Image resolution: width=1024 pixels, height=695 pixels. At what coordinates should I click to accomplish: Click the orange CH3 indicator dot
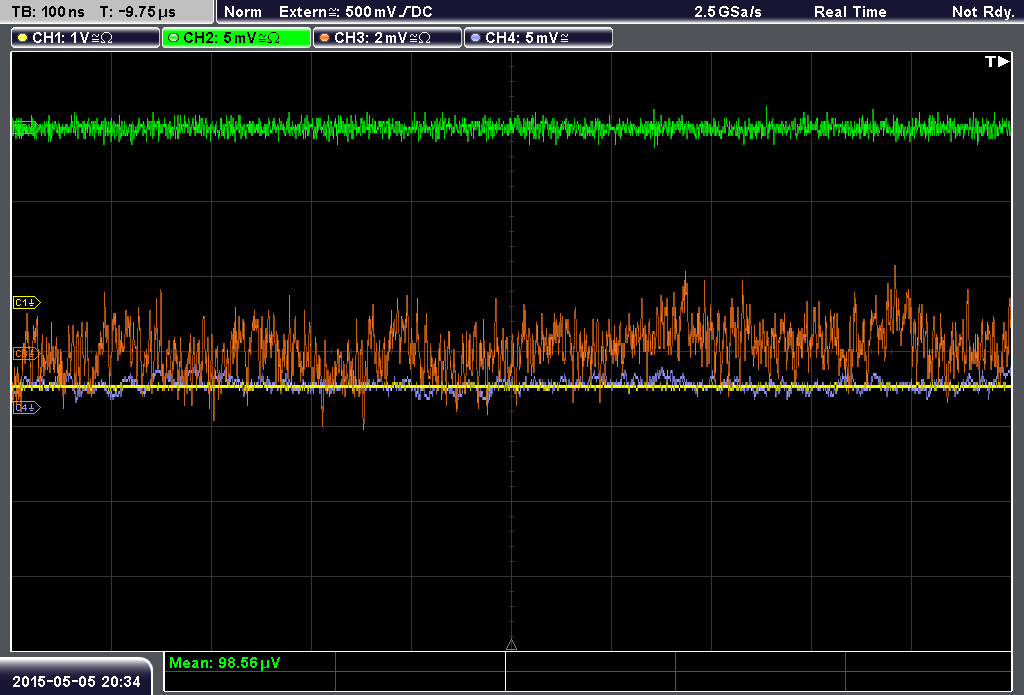pos(325,38)
